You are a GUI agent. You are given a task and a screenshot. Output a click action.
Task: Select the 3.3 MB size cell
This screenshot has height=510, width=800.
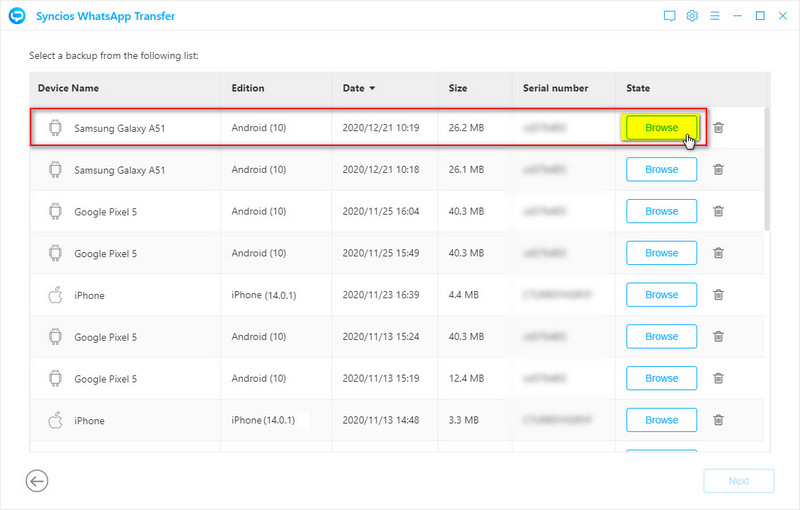463,420
